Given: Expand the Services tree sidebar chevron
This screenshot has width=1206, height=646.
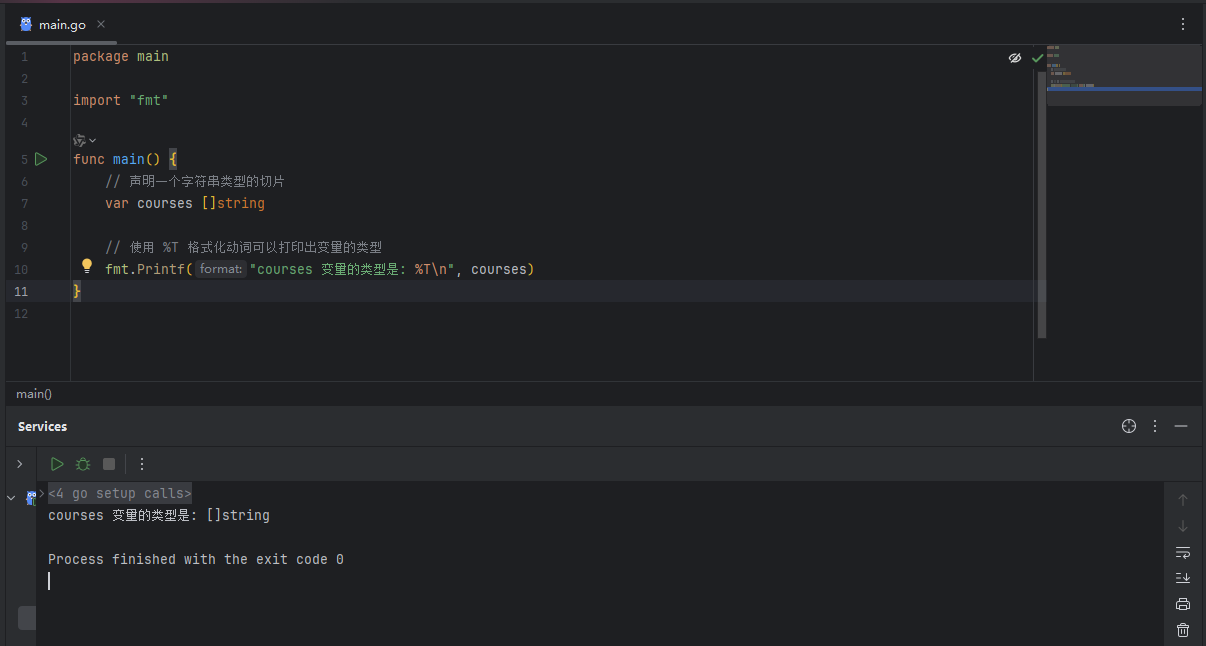Looking at the screenshot, I should click(x=19, y=464).
